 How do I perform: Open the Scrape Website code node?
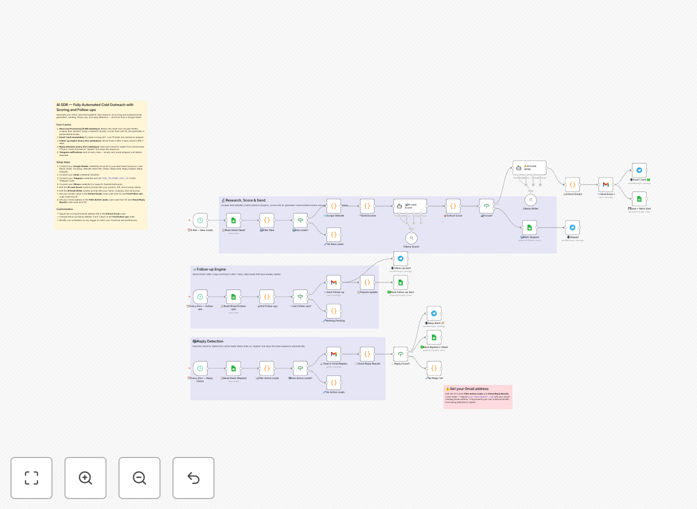click(334, 206)
